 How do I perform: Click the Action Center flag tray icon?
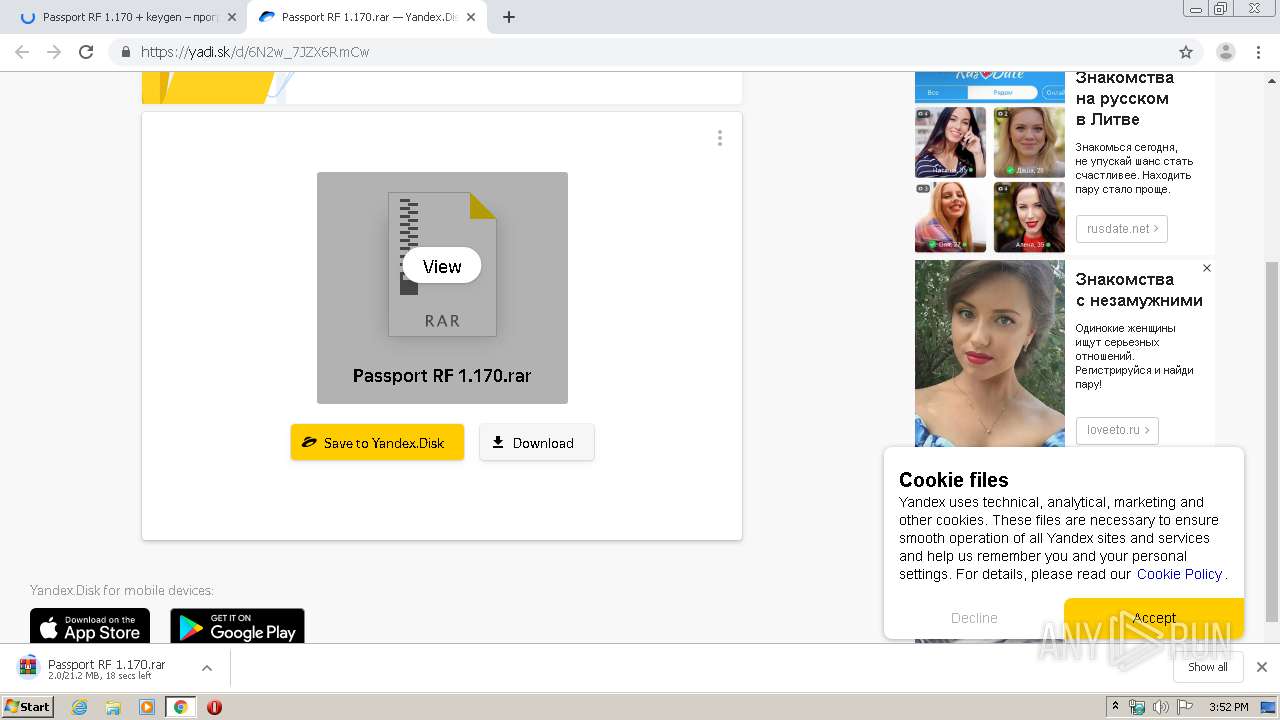coord(1185,707)
